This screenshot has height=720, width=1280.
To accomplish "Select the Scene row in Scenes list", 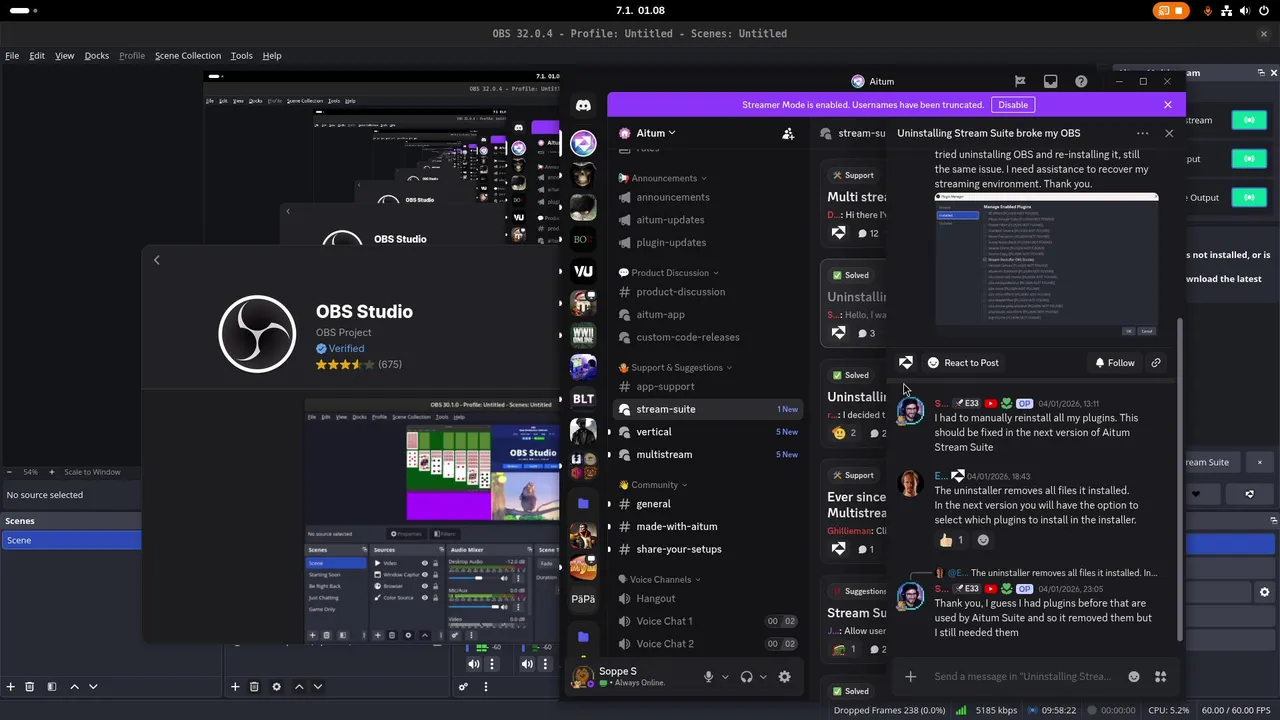I will (x=71, y=540).
